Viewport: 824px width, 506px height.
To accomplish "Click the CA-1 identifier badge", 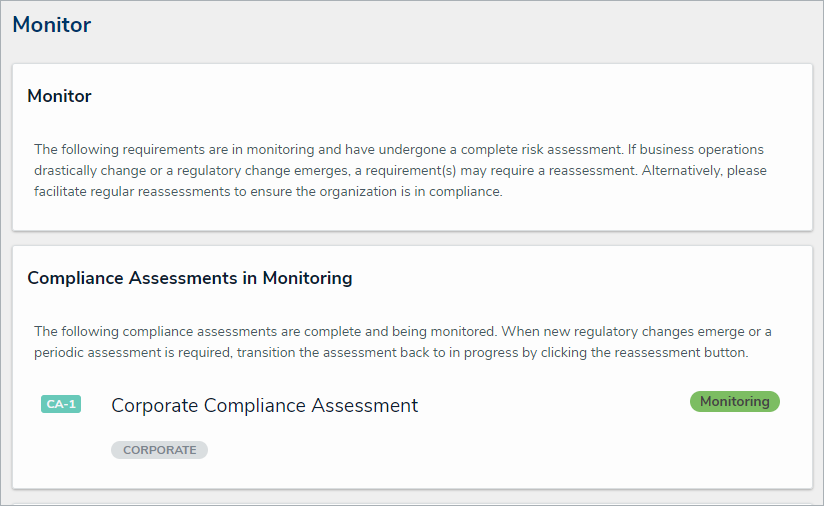I will coord(60,404).
